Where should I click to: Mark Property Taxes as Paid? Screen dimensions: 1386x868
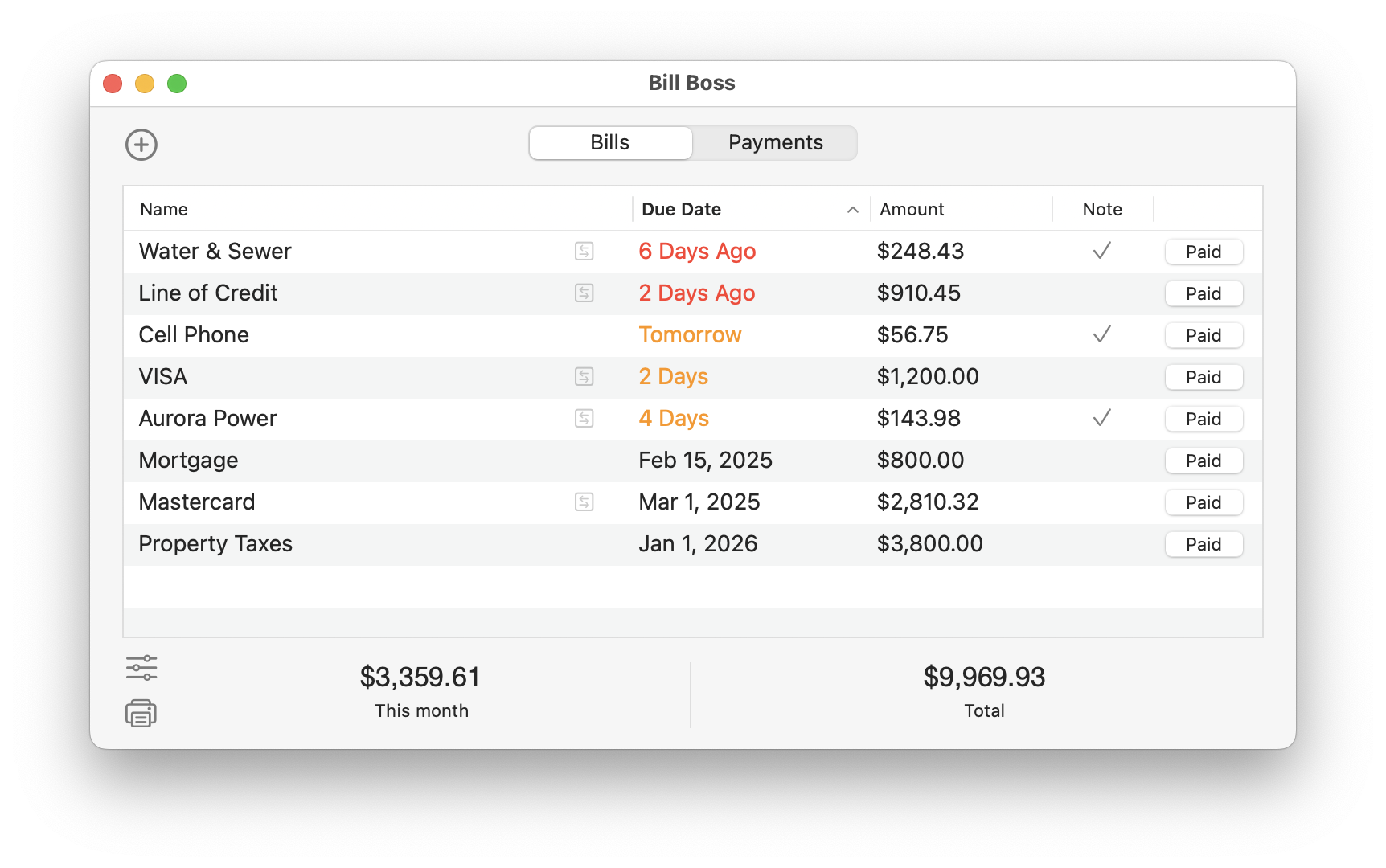[x=1203, y=544]
